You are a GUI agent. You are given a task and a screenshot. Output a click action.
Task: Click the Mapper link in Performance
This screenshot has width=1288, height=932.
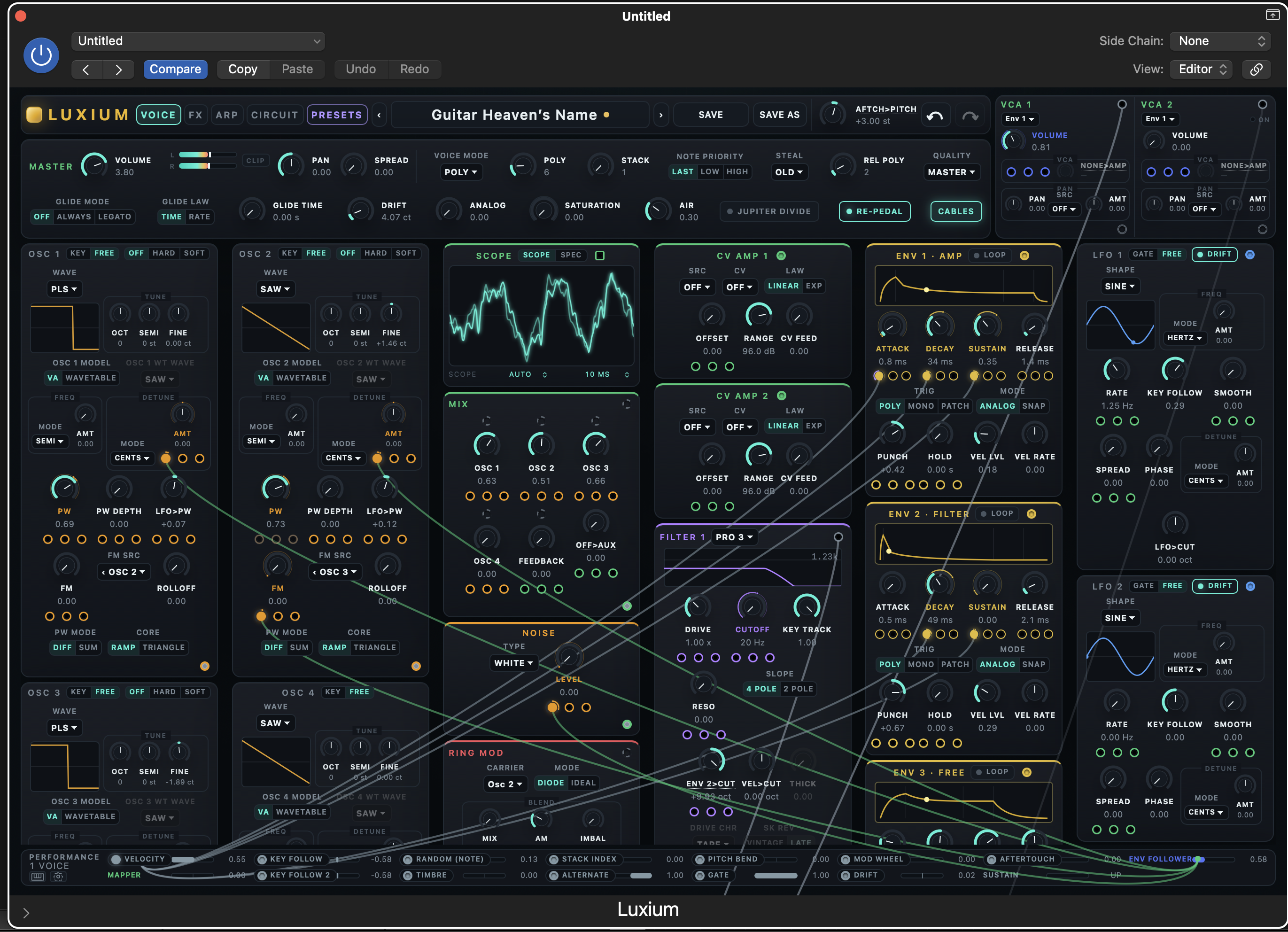[x=124, y=875]
